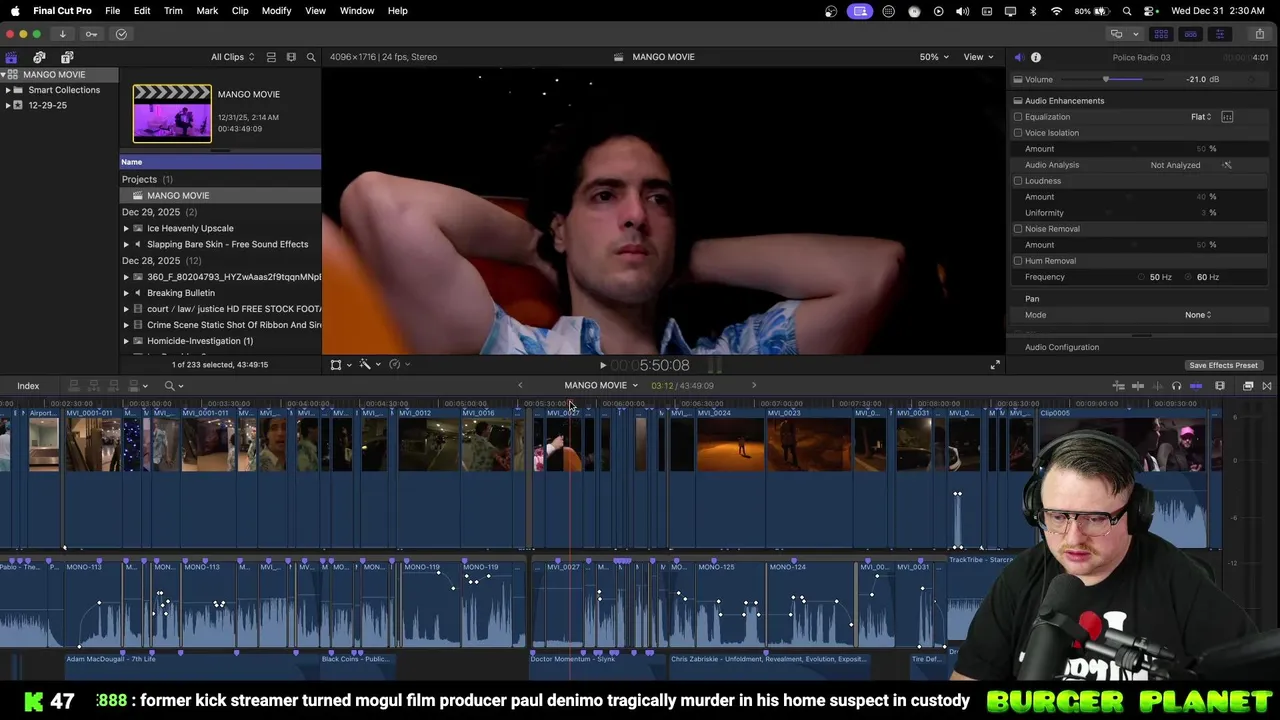Click the Import Media arrow button
Screen dimensions: 1280x720
[x=62, y=34]
